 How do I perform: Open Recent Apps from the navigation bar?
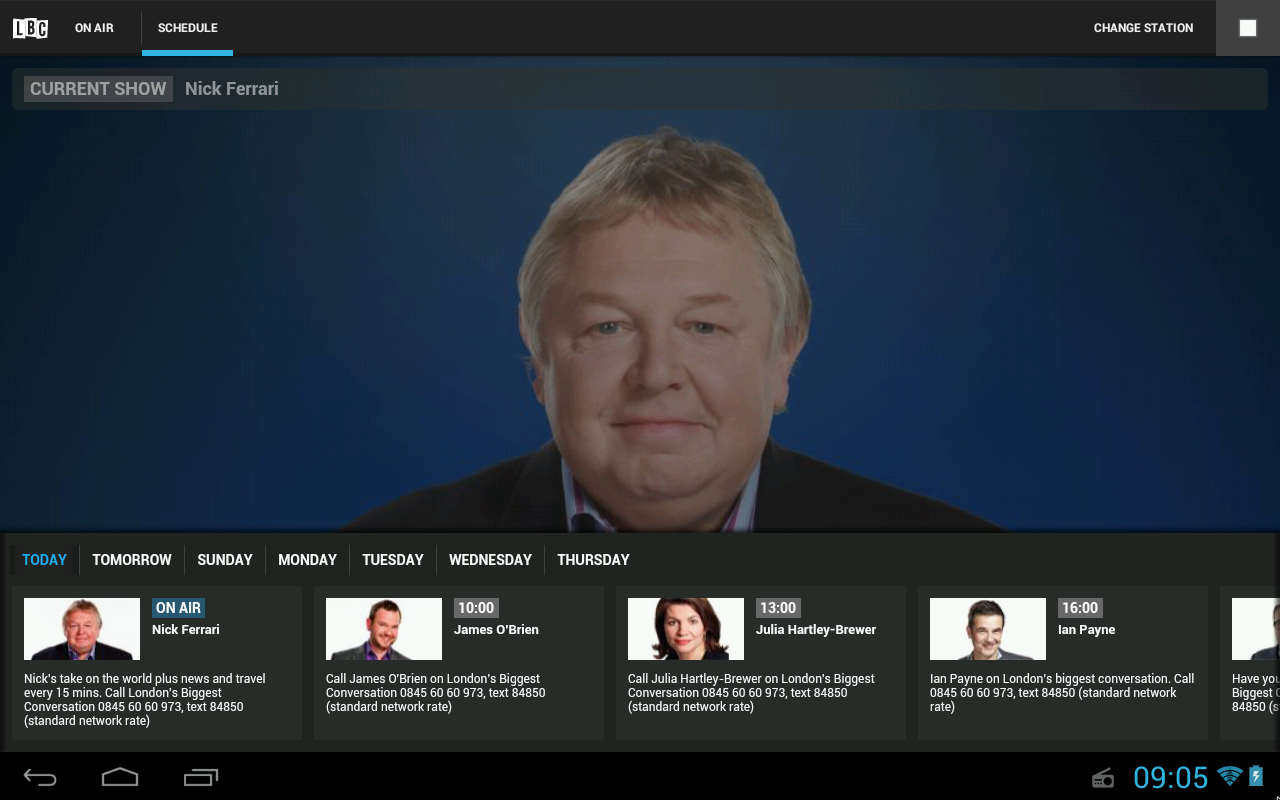coord(200,776)
